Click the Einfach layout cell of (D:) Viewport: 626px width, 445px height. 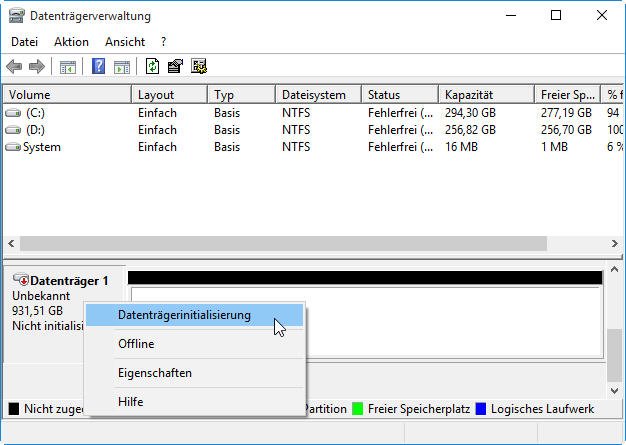[157, 130]
